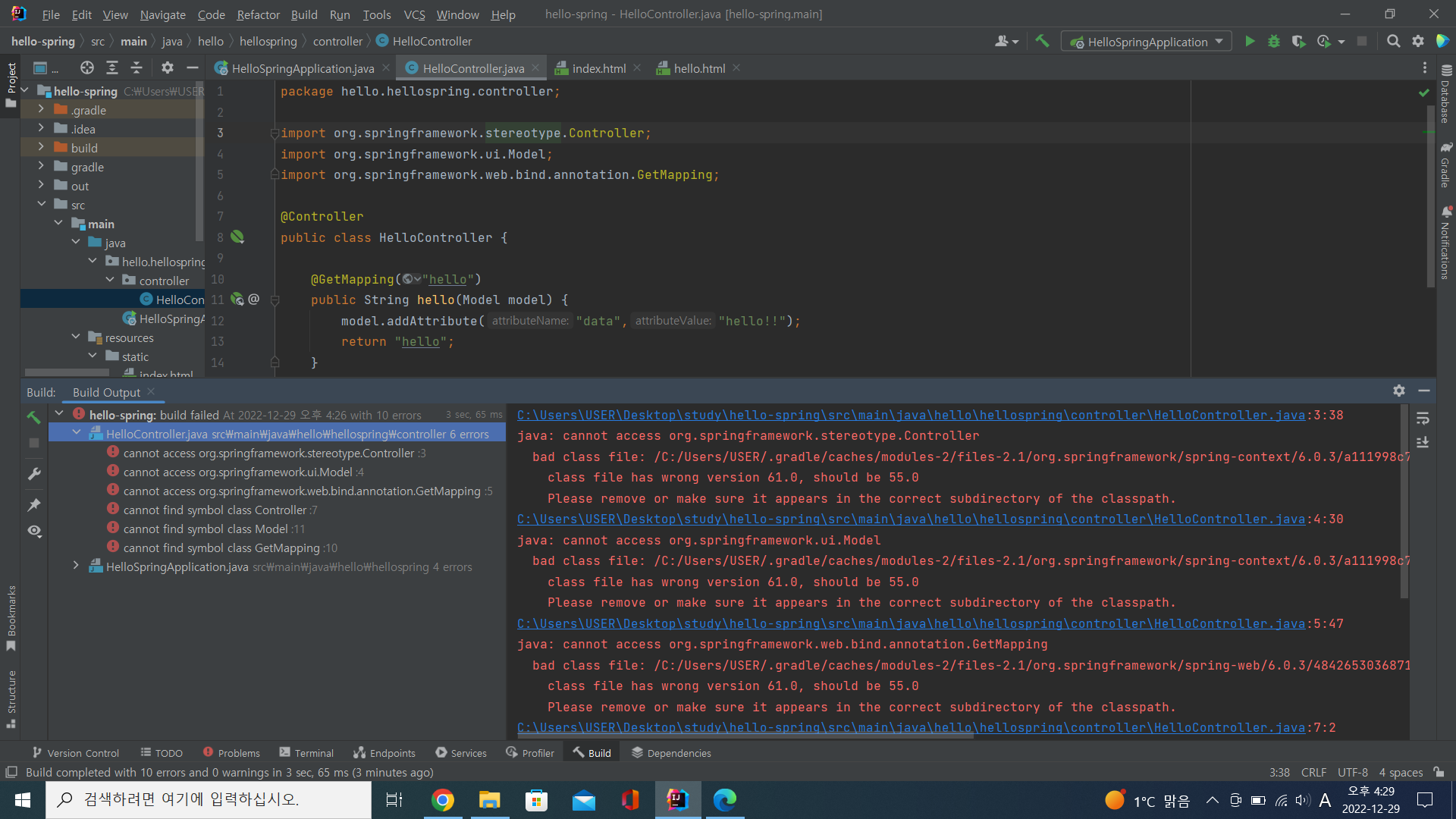The image size is (1456, 819).
Task: Expand the .gradle folder
Action: 41,110
